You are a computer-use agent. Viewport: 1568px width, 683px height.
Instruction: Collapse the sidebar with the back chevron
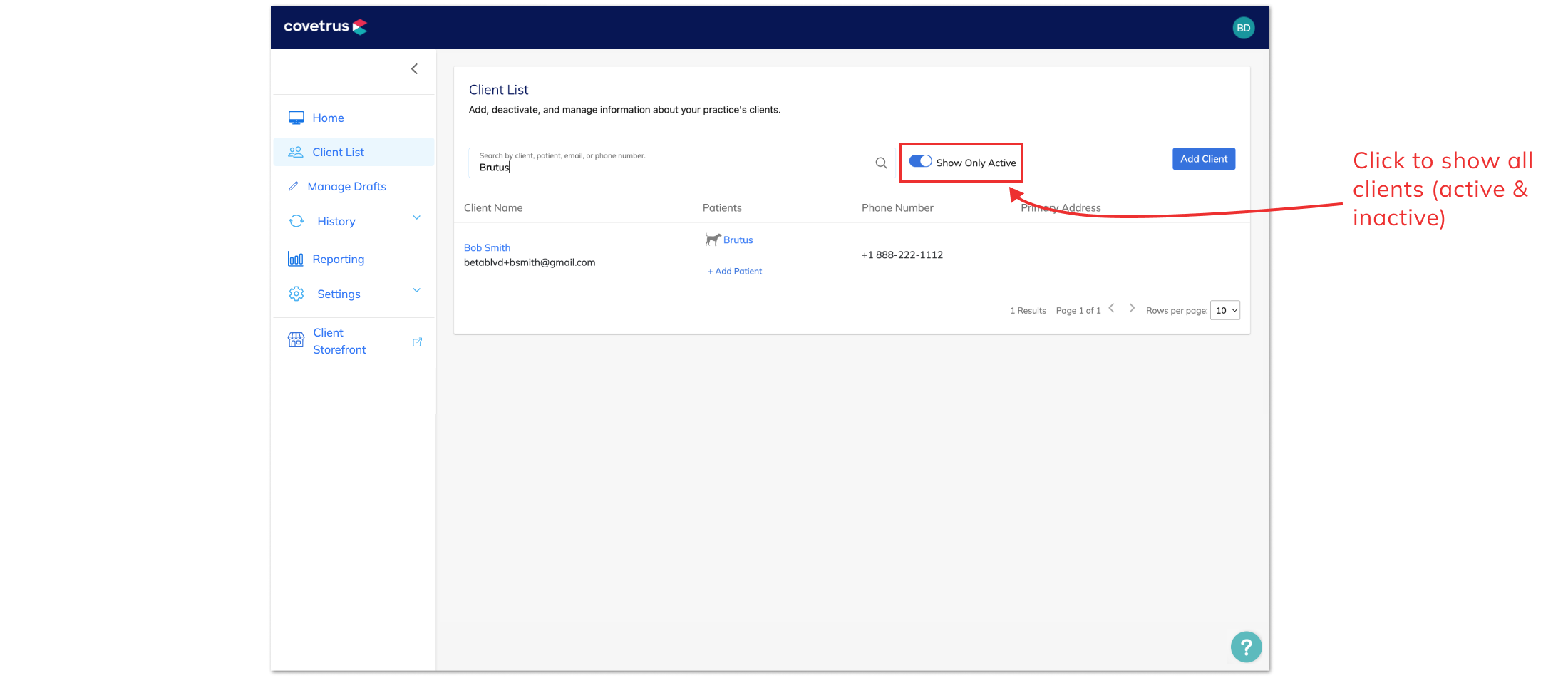[414, 69]
